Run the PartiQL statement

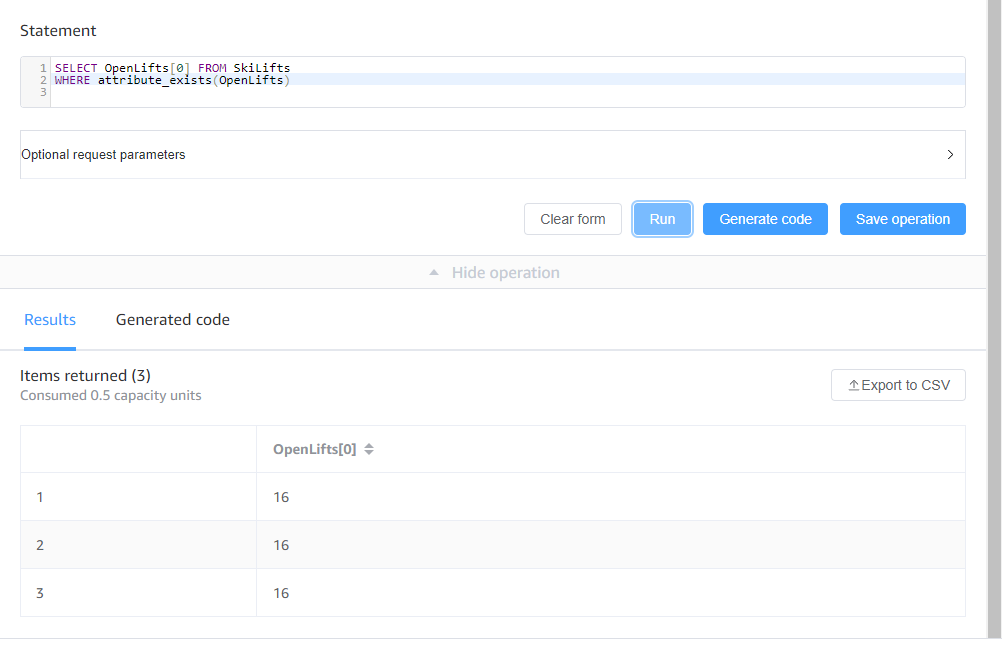662,218
